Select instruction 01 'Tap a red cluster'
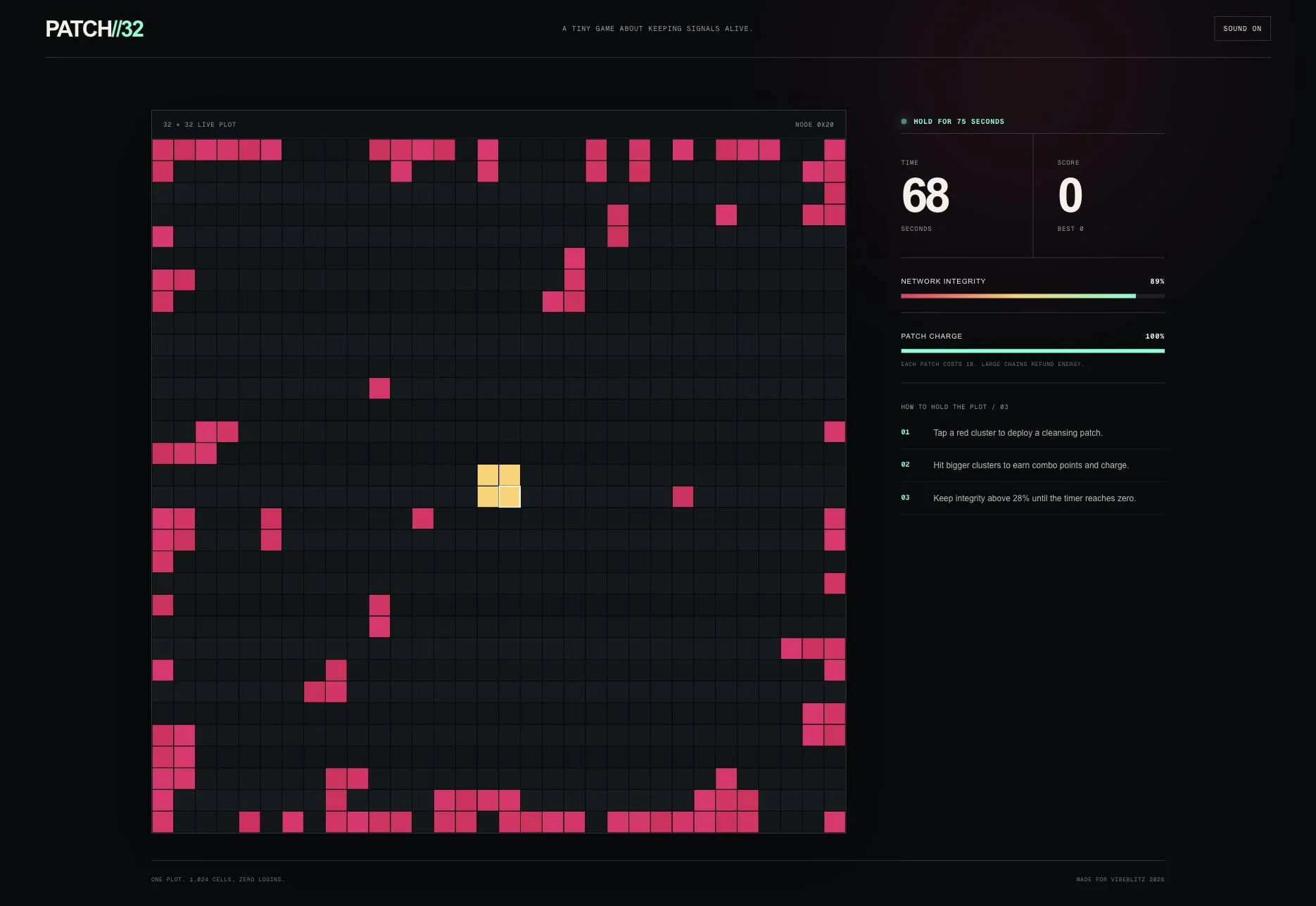This screenshot has height=906, width=1316. point(1032,433)
